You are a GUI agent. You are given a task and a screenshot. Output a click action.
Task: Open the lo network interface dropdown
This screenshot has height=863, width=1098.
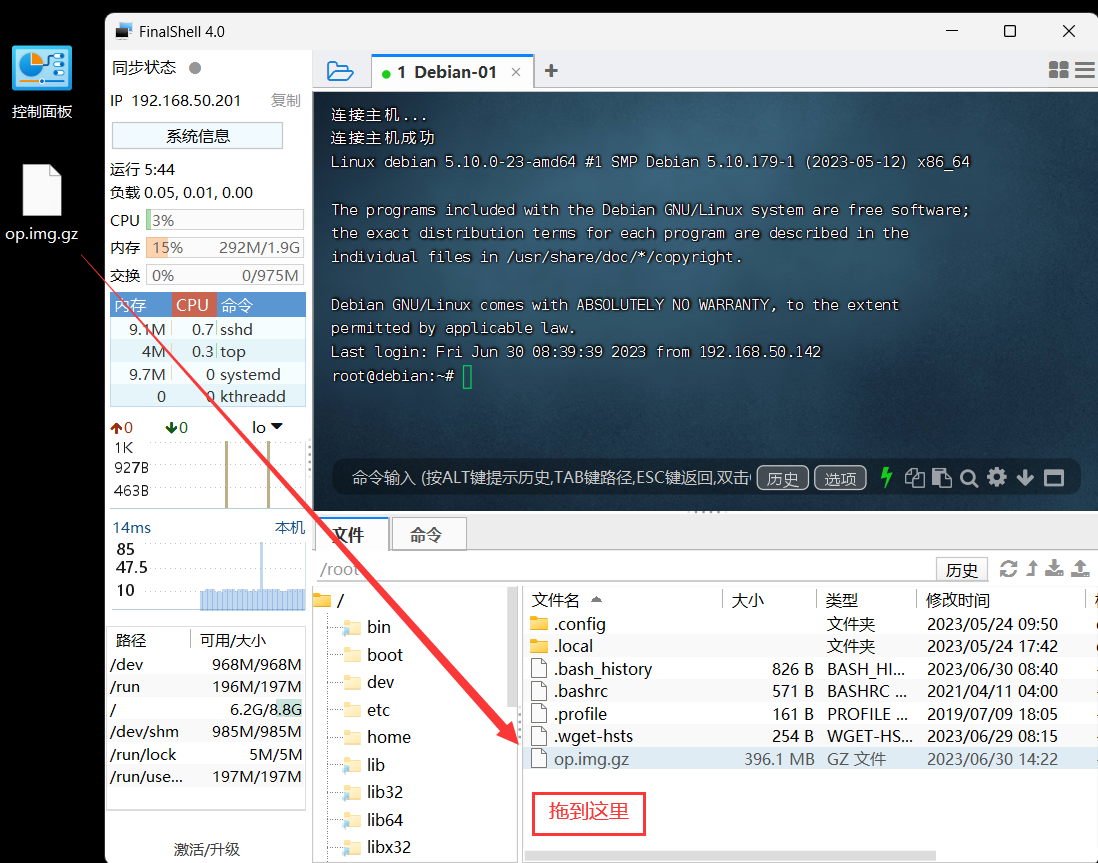pyautogui.click(x=267, y=427)
